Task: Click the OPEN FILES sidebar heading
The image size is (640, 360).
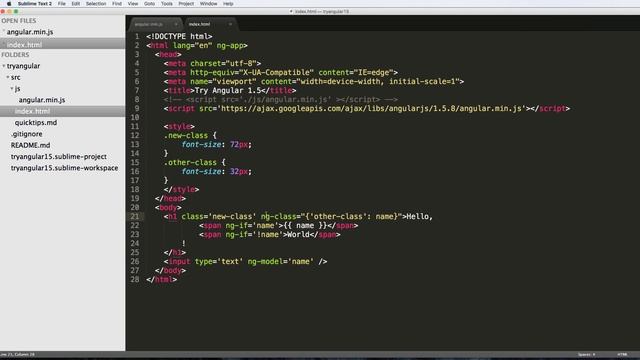Action: pos(18,21)
